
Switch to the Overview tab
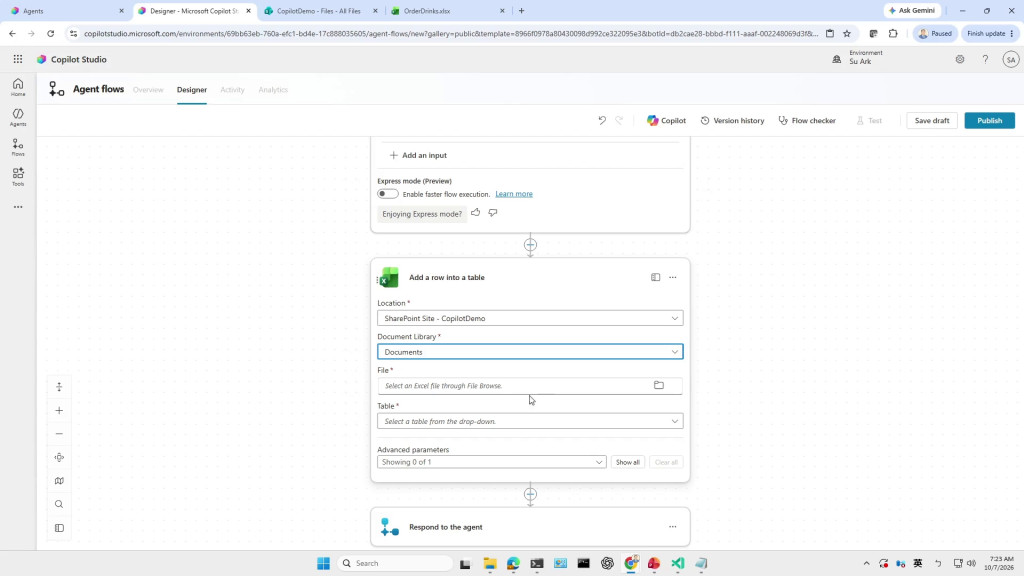pyautogui.click(x=148, y=89)
